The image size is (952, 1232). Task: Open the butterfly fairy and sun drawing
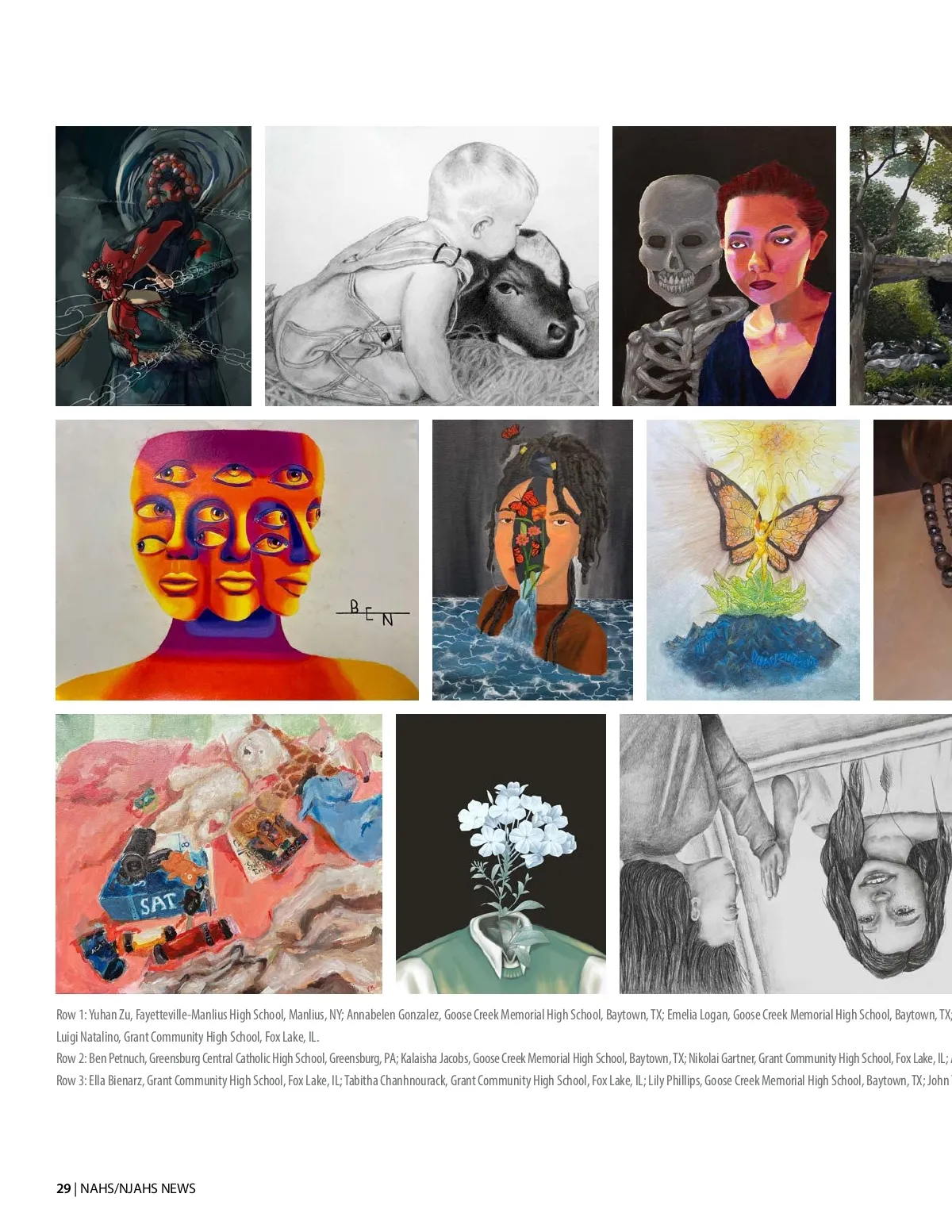[x=753, y=560]
